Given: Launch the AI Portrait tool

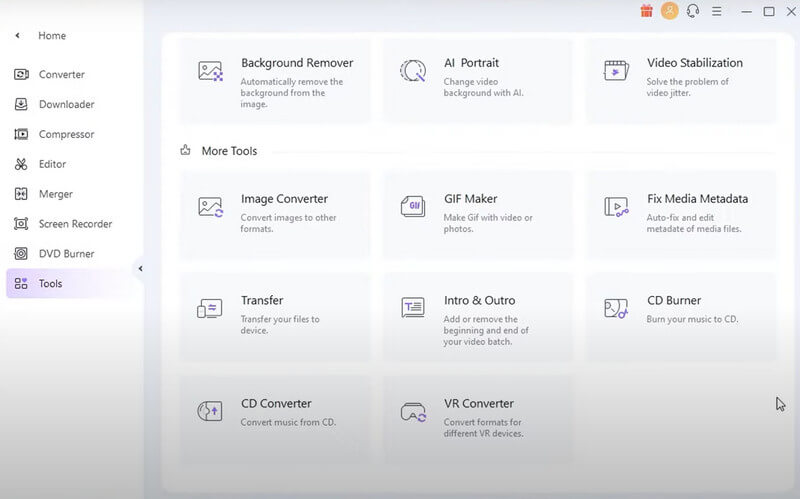Looking at the screenshot, I should (478, 79).
